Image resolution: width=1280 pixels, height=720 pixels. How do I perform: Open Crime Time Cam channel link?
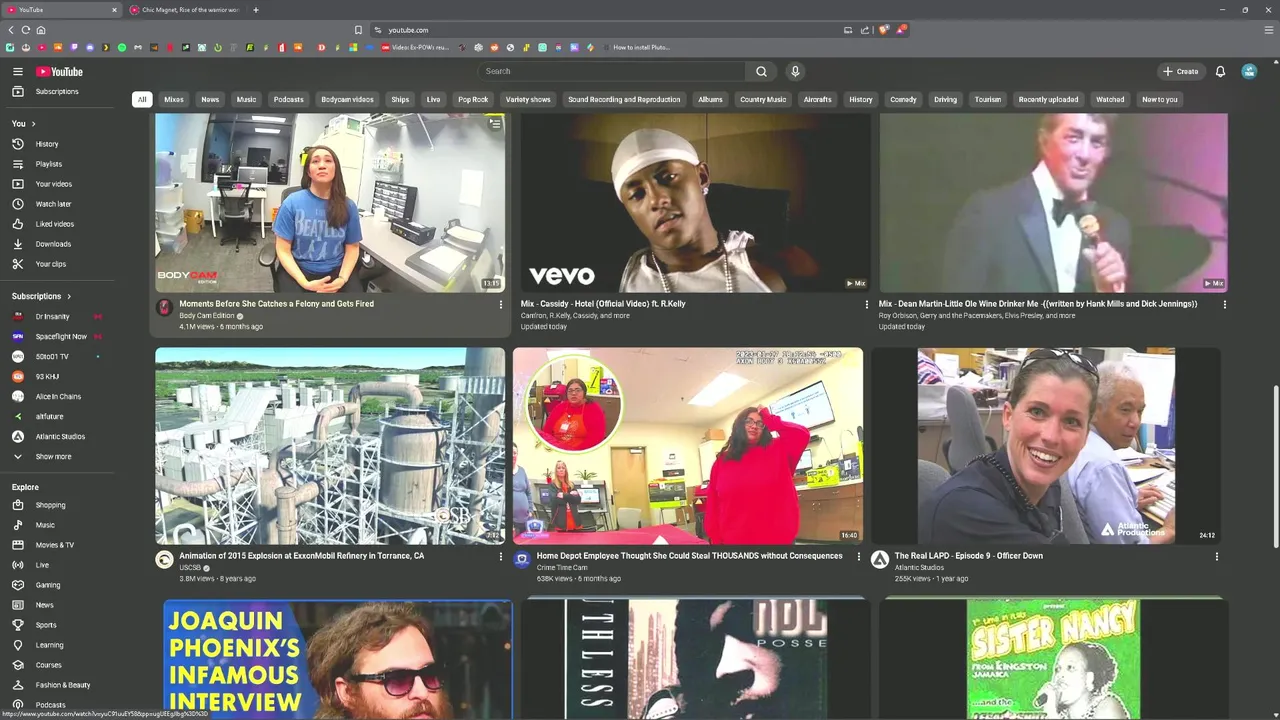point(562,568)
